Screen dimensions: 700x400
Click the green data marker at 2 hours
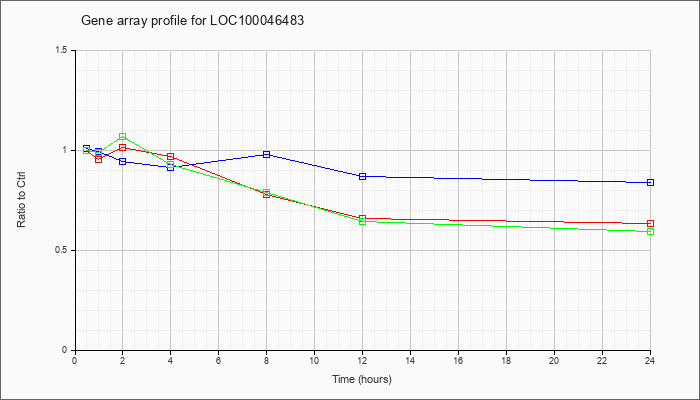(x=122, y=136)
